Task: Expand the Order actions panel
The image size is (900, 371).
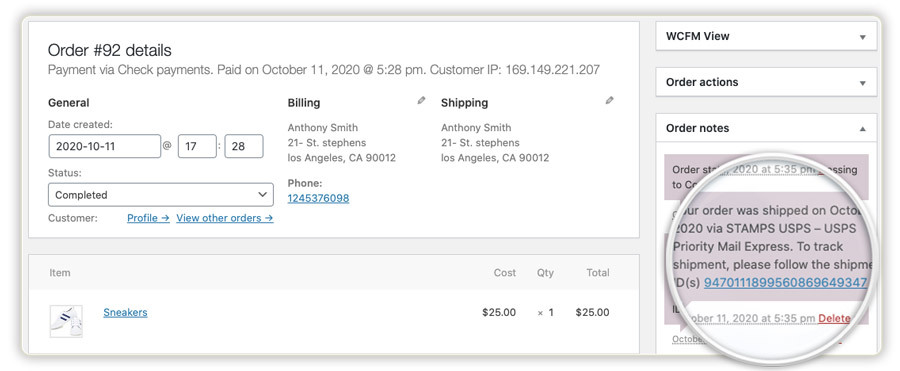Action: (862, 83)
